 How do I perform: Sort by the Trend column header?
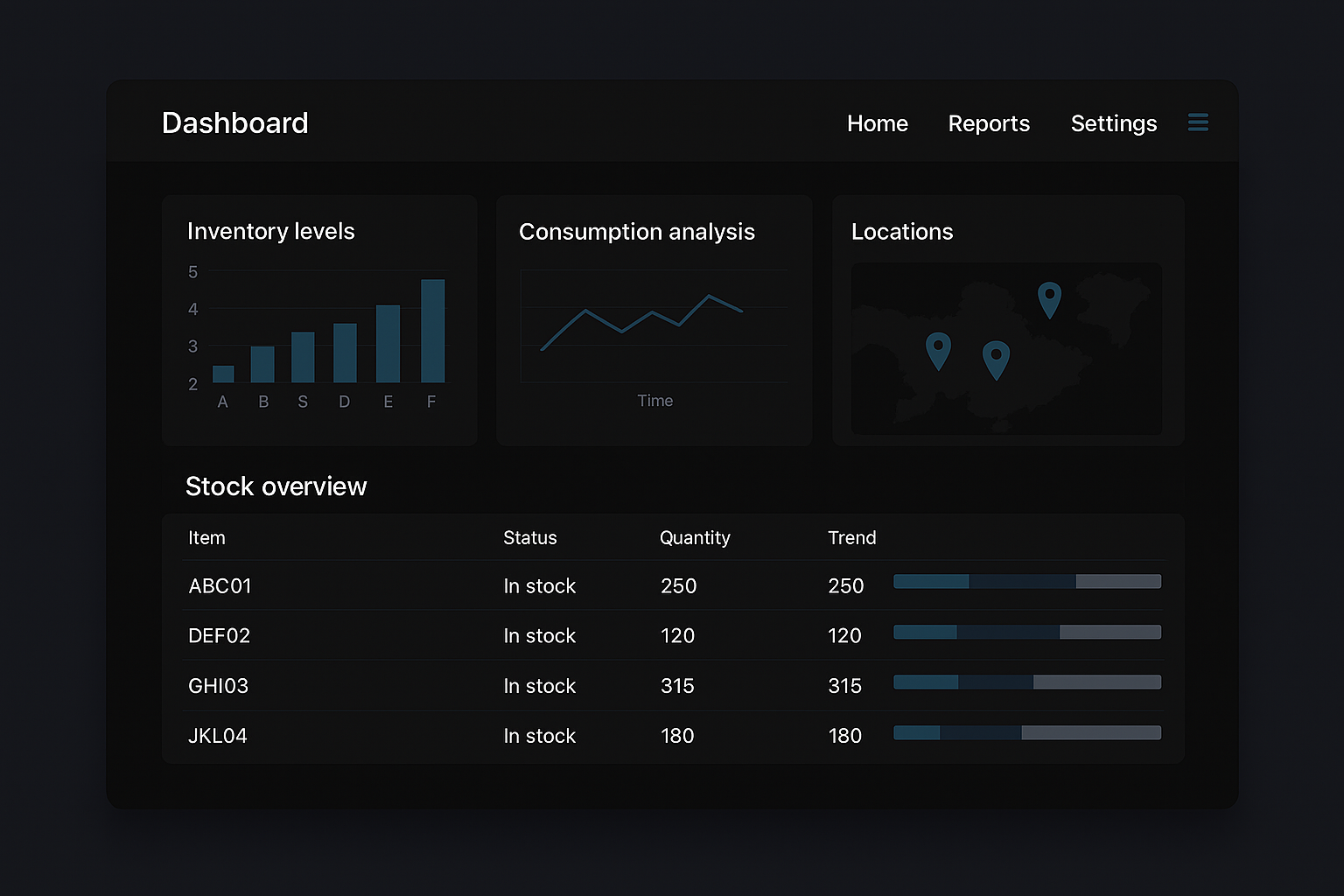click(x=851, y=537)
